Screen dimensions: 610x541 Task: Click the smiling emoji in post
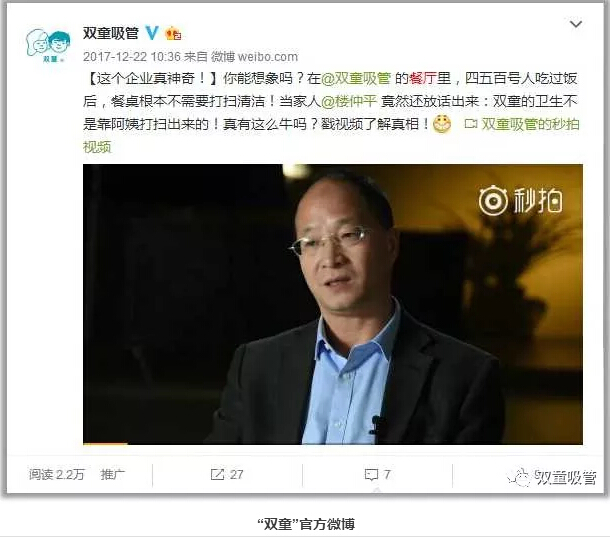442,124
